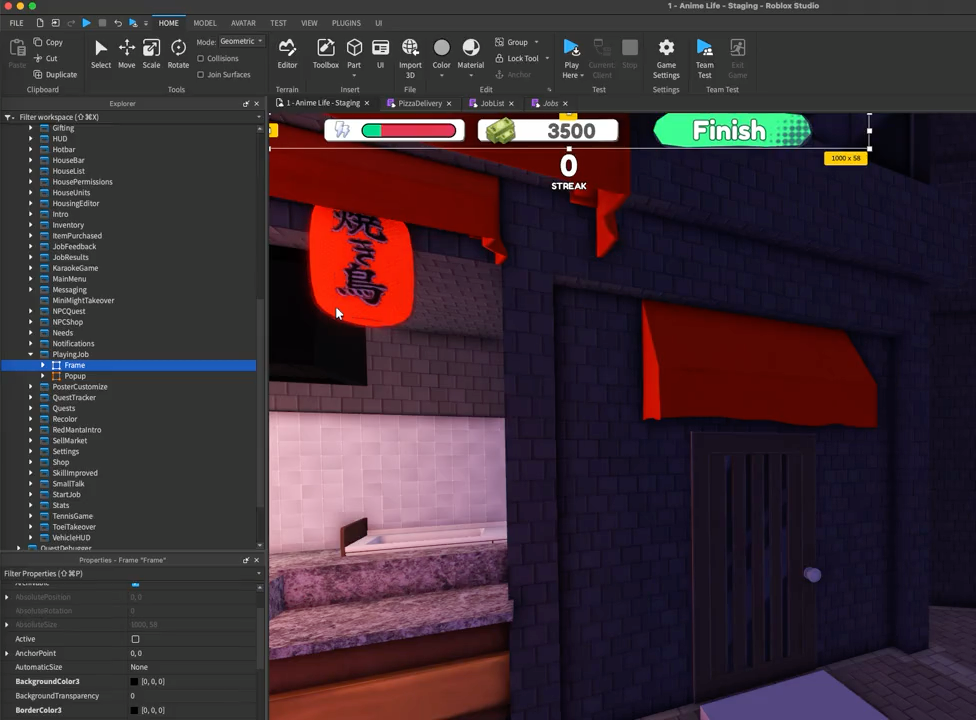Enable the Collisions checkbox
976x720 pixels.
(x=202, y=58)
